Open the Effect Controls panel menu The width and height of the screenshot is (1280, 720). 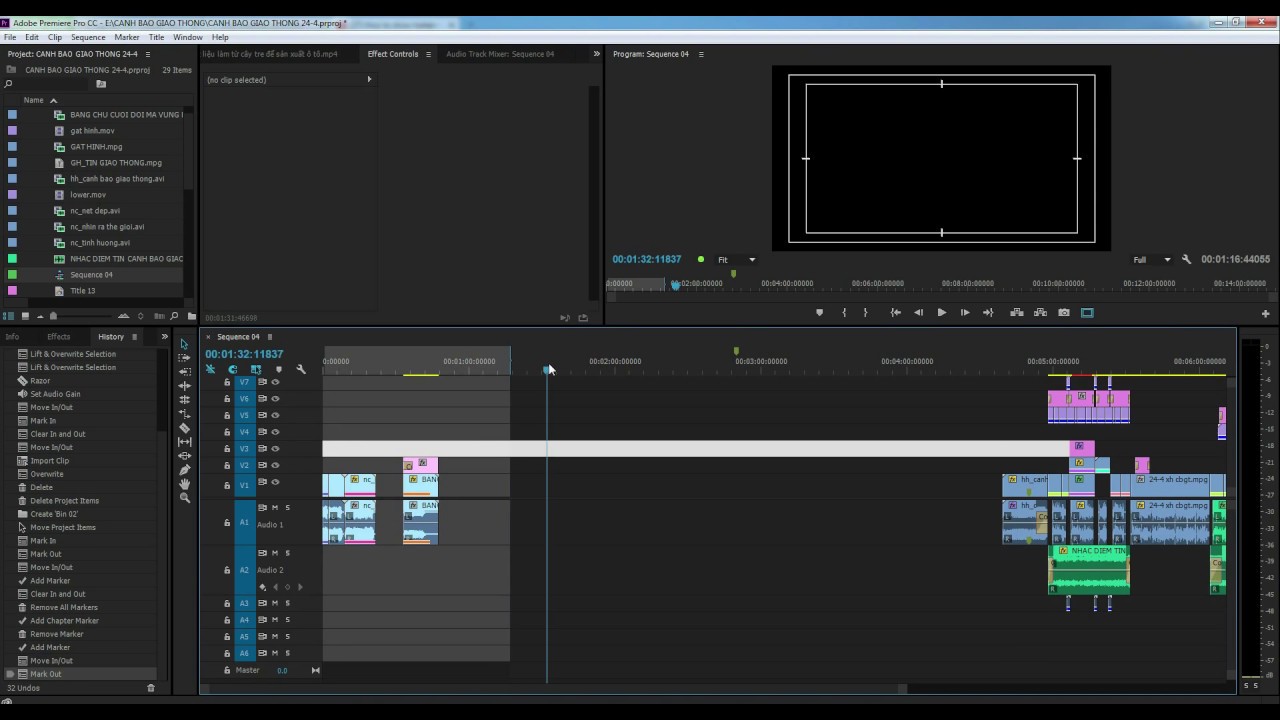[428, 54]
